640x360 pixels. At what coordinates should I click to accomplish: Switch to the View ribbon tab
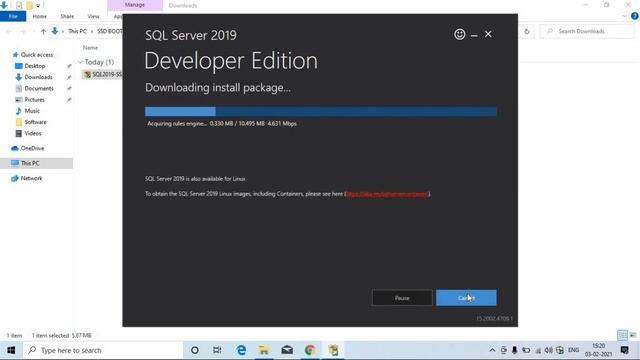pos(93,16)
